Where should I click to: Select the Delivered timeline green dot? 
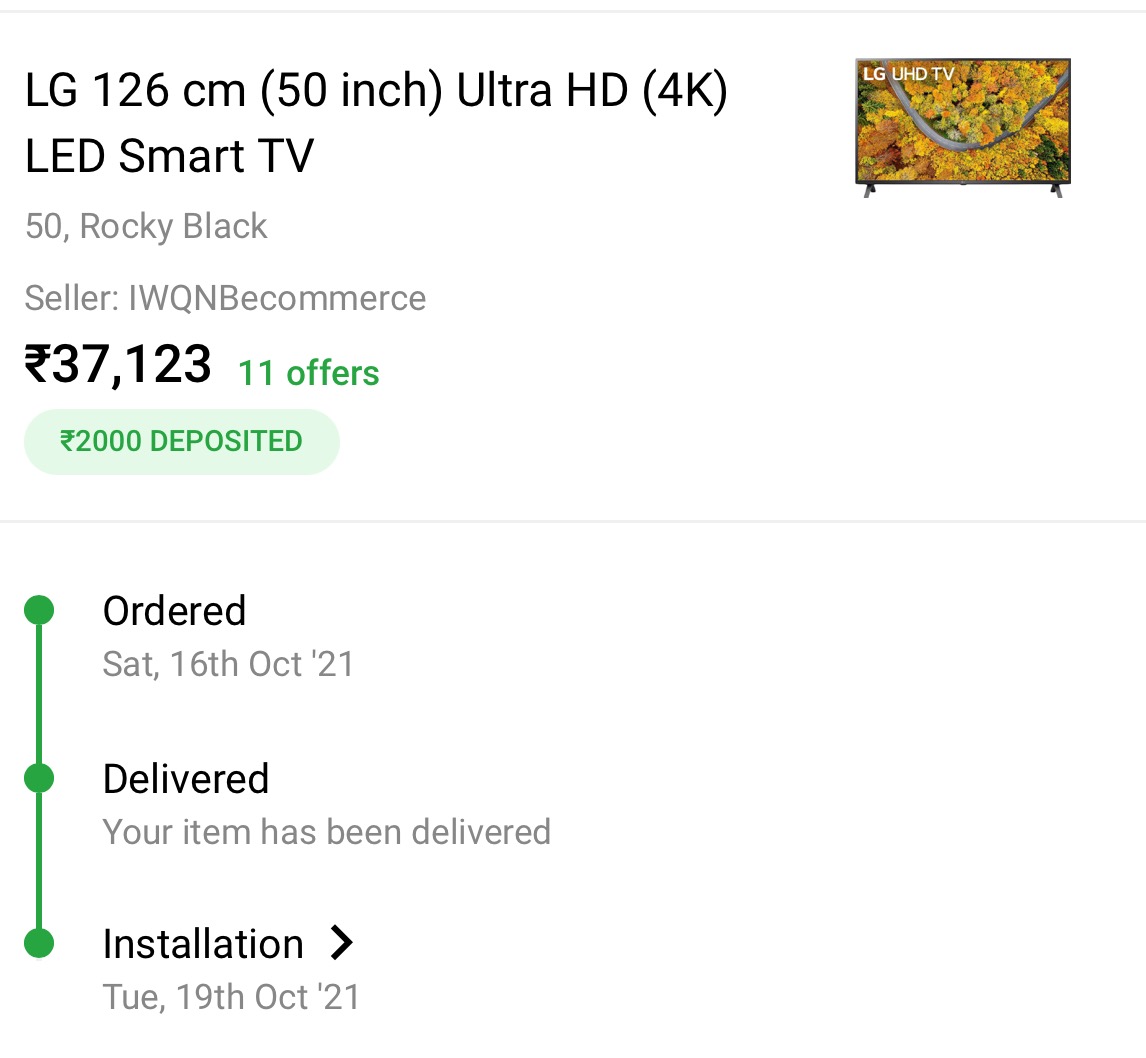39,777
